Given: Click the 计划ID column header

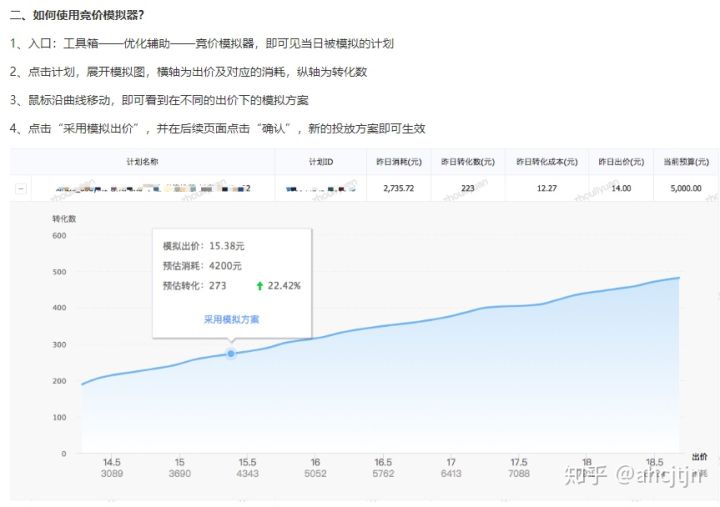Looking at the screenshot, I should [321, 162].
